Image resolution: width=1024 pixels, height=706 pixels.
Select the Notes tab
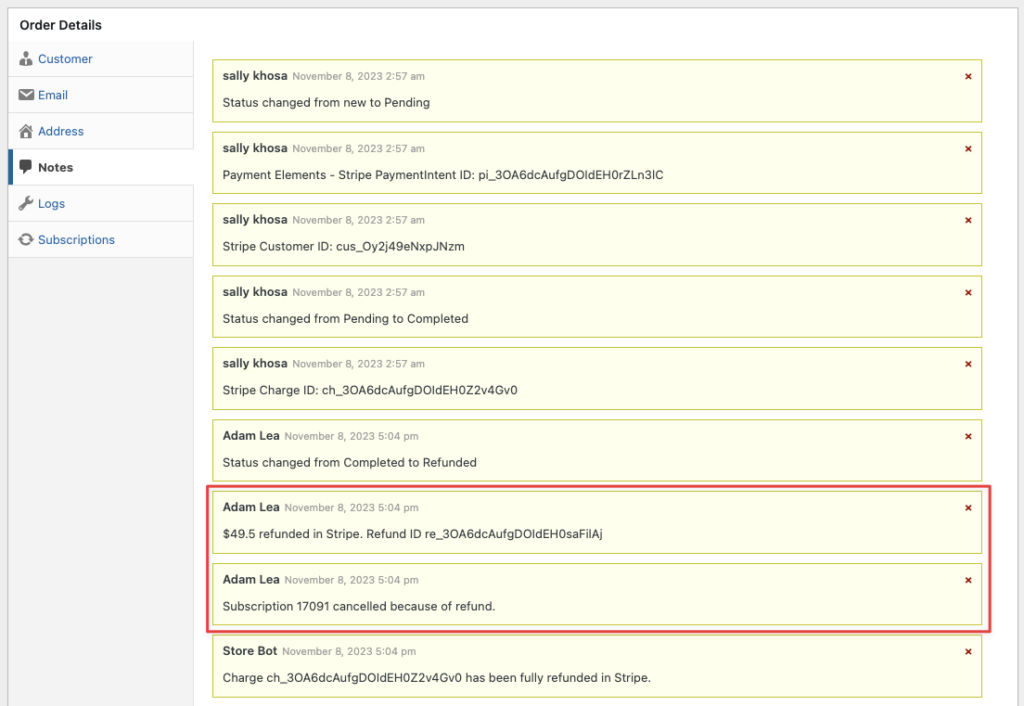55,167
